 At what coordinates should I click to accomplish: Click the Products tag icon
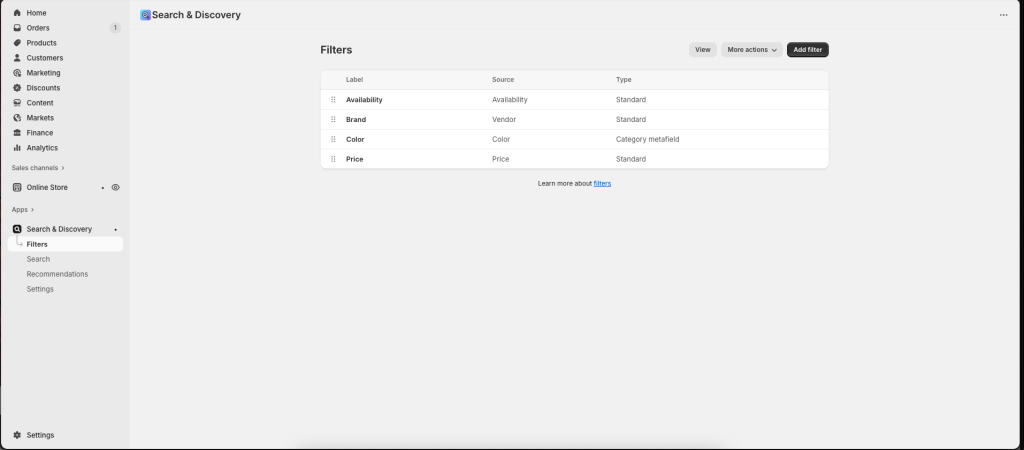coord(17,43)
